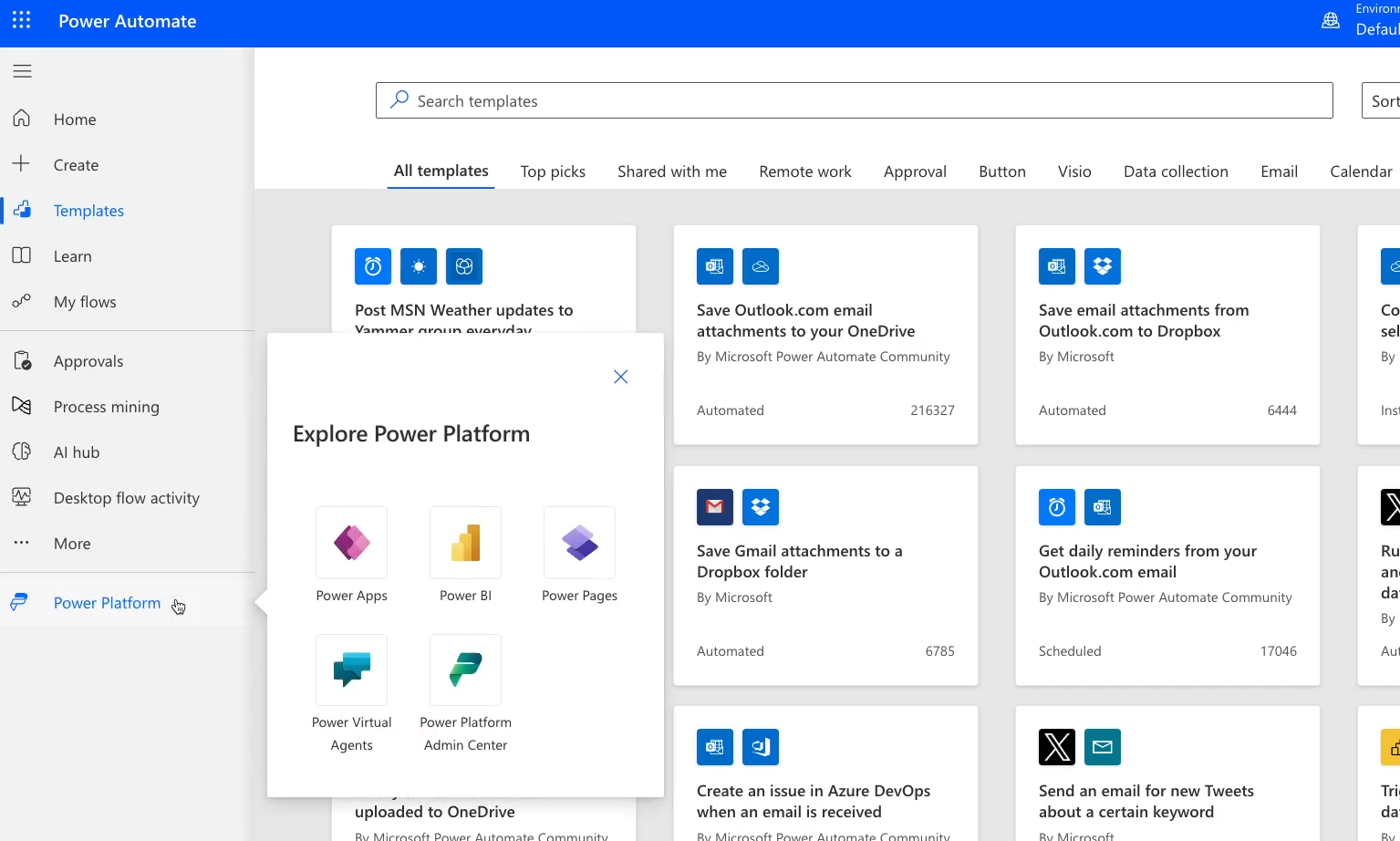The image size is (1400, 841).
Task: Switch to the Email tab
Action: tap(1279, 171)
